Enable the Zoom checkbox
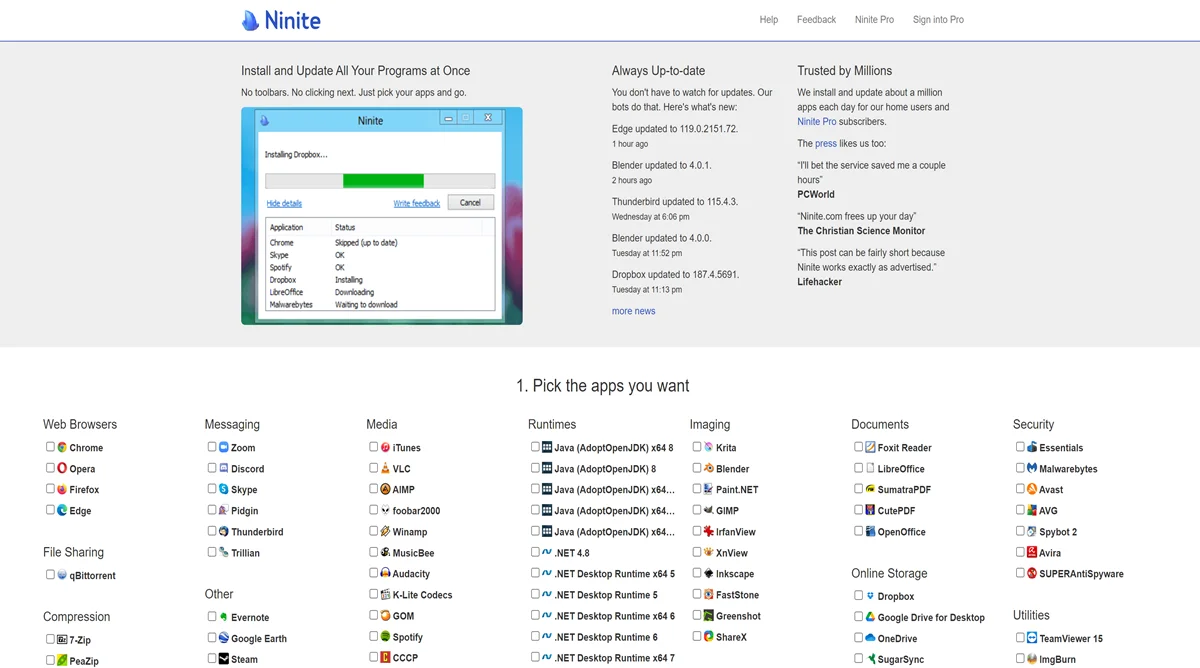 212,447
